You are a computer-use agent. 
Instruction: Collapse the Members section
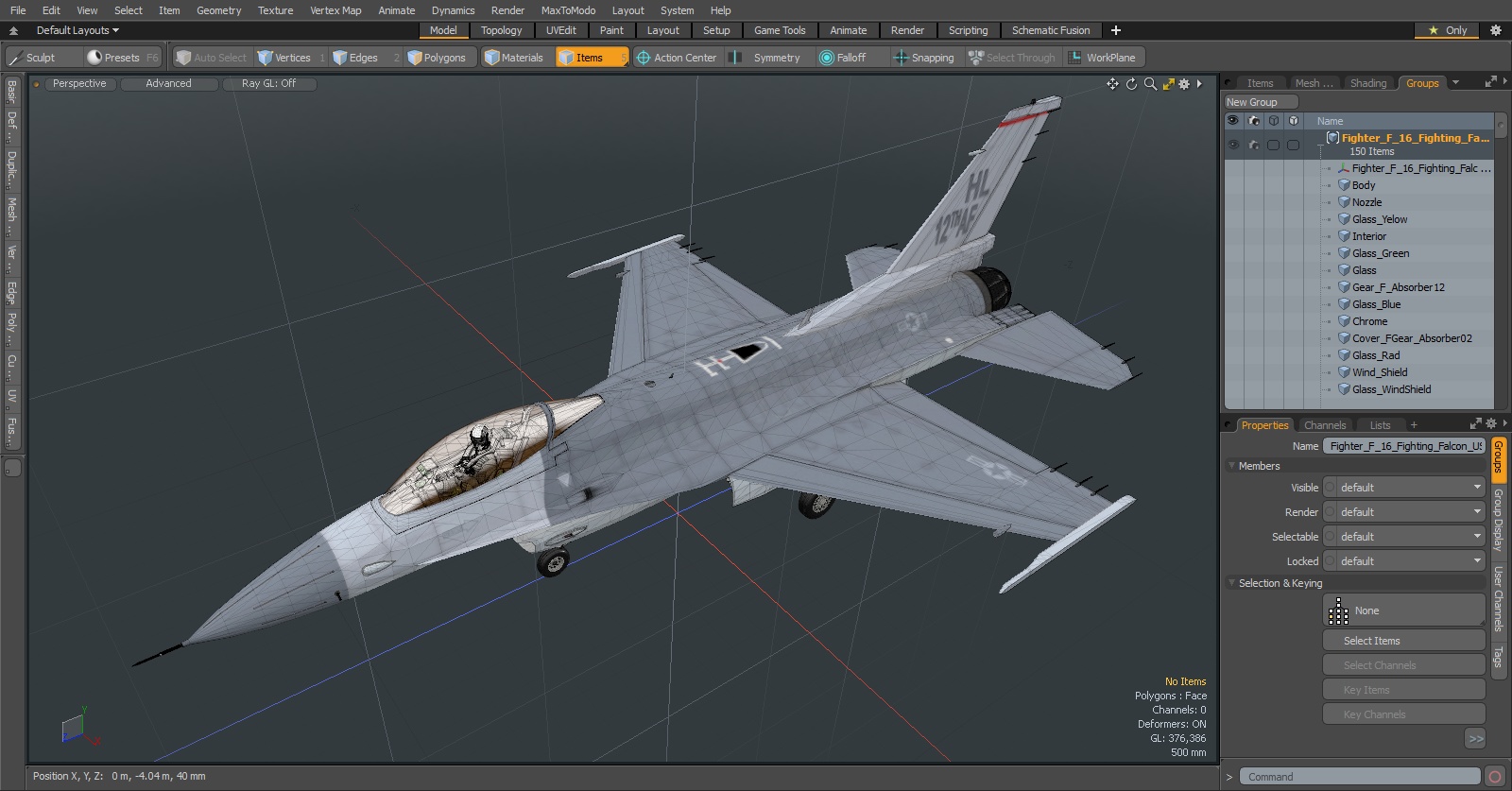click(1232, 466)
